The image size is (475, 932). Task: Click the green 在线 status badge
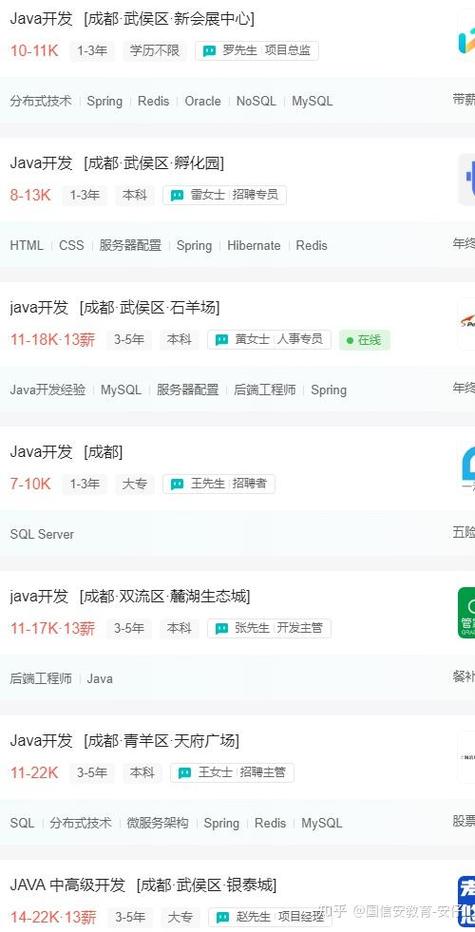pyautogui.click(x=364, y=340)
